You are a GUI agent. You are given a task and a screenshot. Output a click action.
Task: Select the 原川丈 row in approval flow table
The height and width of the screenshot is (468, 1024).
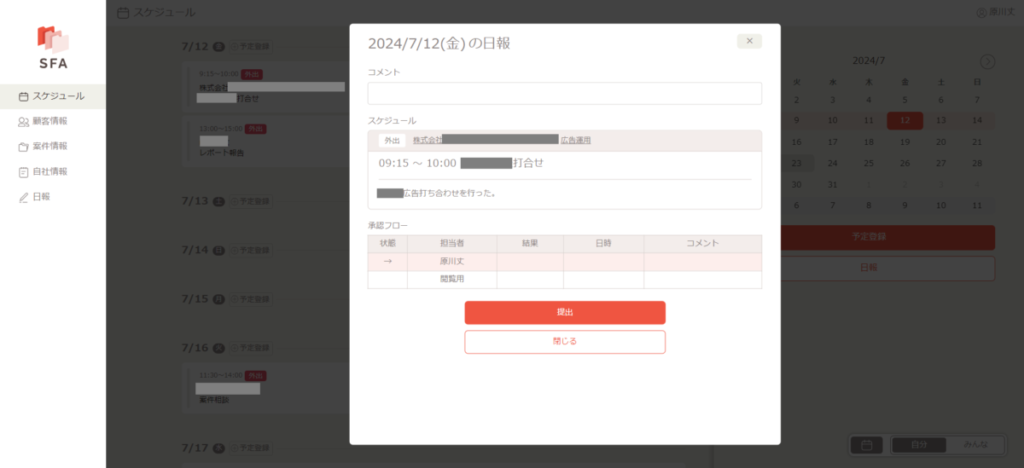click(452, 261)
